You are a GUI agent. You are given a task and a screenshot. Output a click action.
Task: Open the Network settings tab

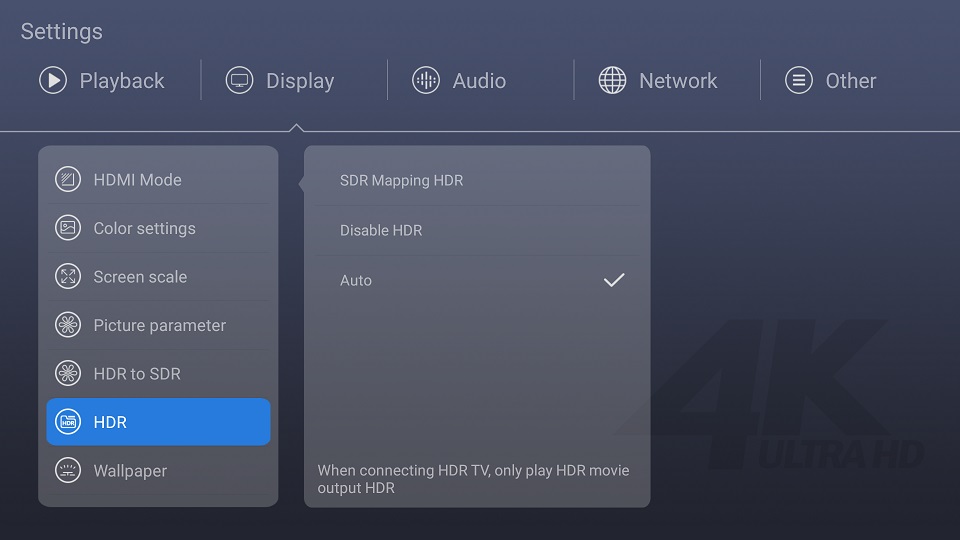(x=658, y=80)
